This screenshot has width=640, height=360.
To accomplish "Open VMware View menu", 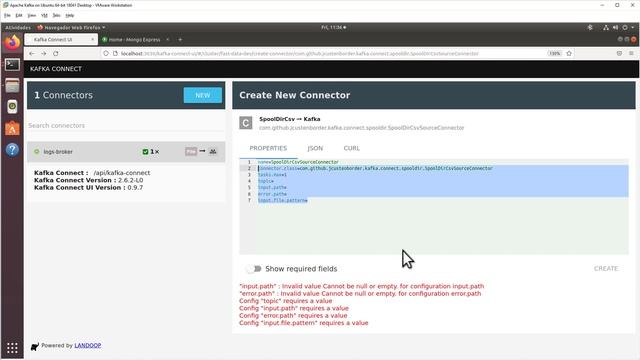I will 31,16.
